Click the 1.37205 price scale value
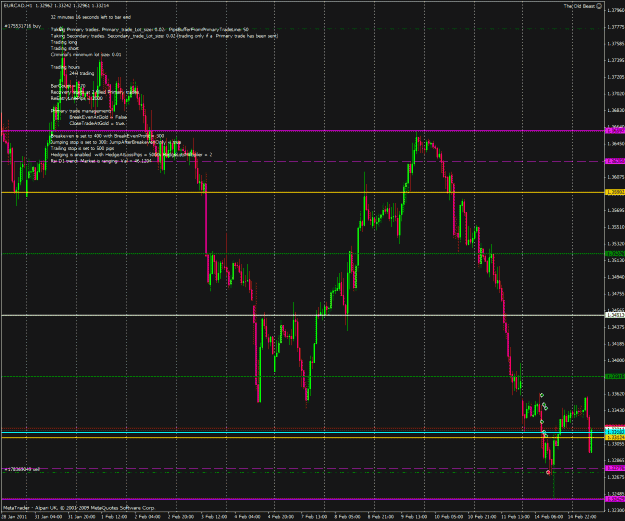This screenshot has height=521, width=625. [x=616, y=77]
